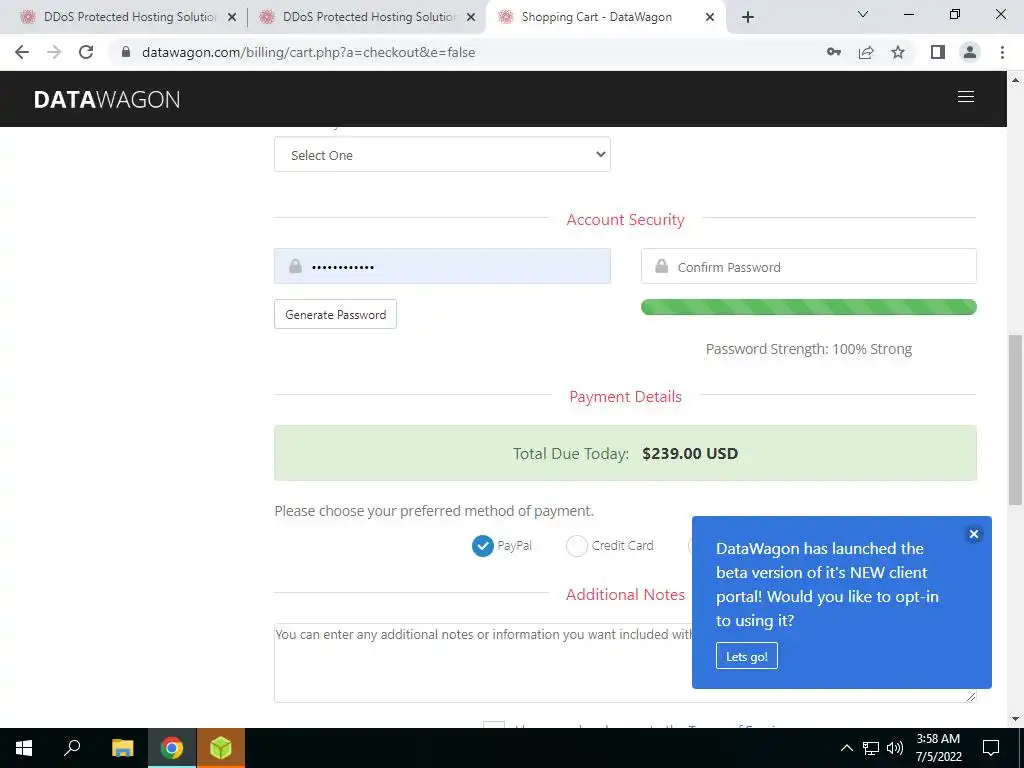The width and height of the screenshot is (1024, 768).
Task: Expand the Select One dropdown
Action: 442,155
